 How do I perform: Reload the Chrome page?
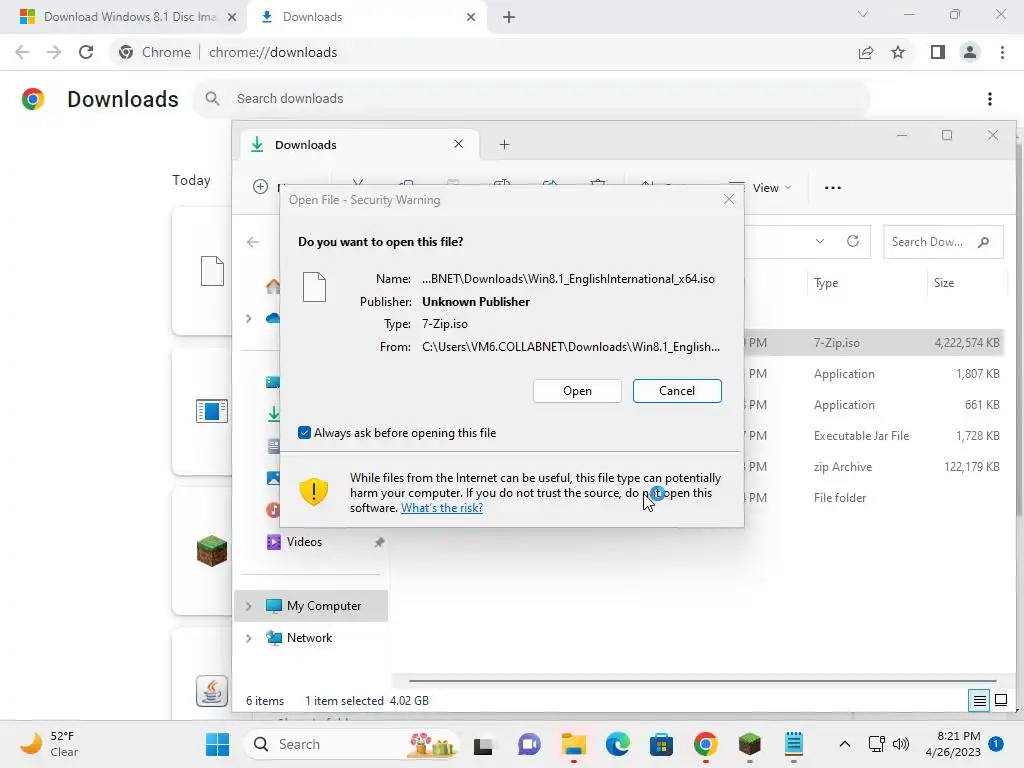click(86, 52)
